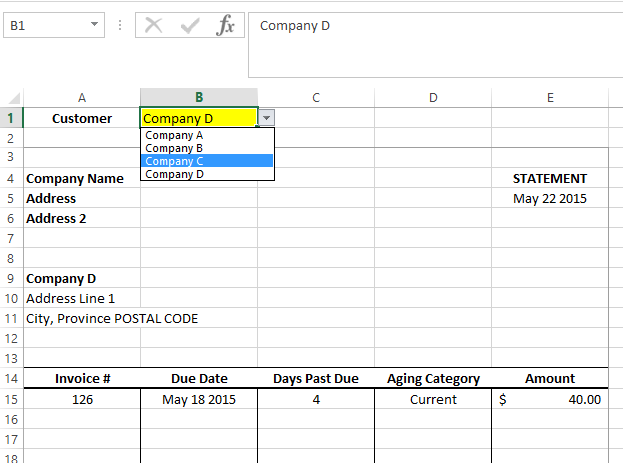The width and height of the screenshot is (623, 463).
Task: Select row 15 header
Action: coord(11,399)
